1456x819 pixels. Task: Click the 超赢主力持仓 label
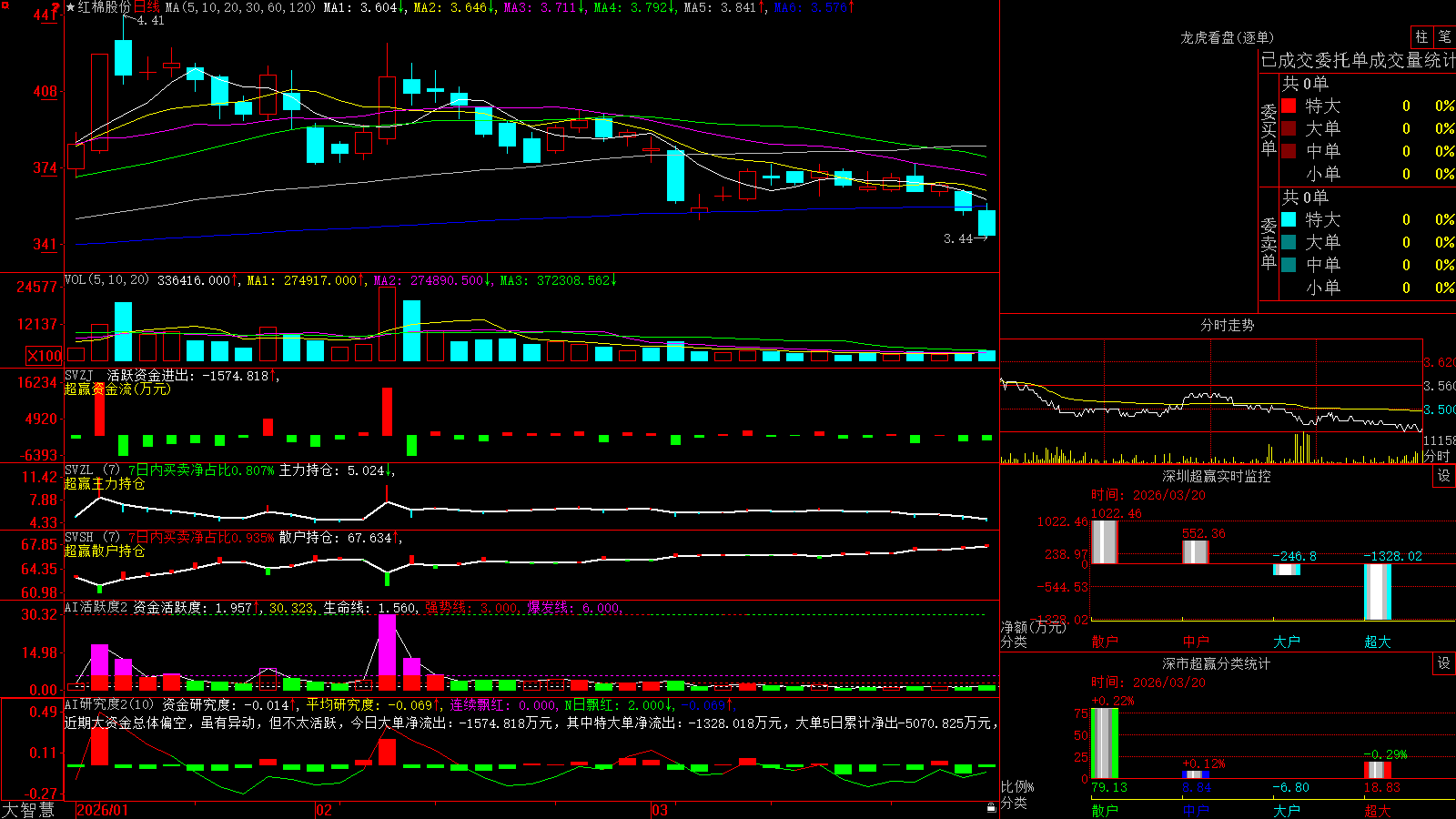[x=105, y=483]
